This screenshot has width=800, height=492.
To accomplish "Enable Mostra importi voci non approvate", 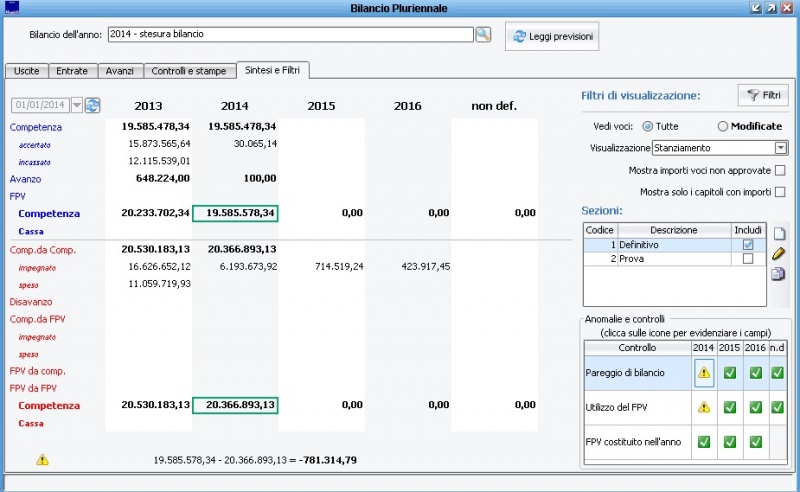I will [x=780, y=170].
